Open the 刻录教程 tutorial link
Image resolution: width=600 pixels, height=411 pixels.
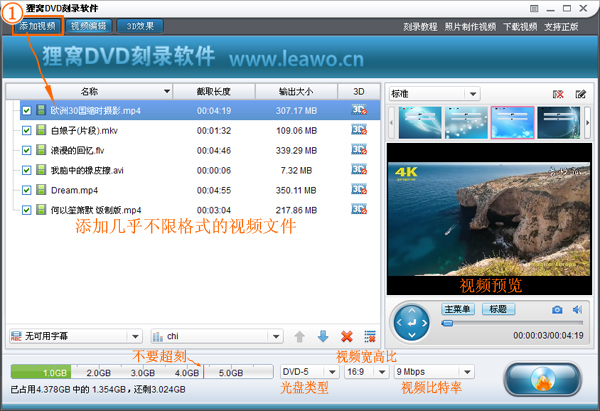click(420, 27)
